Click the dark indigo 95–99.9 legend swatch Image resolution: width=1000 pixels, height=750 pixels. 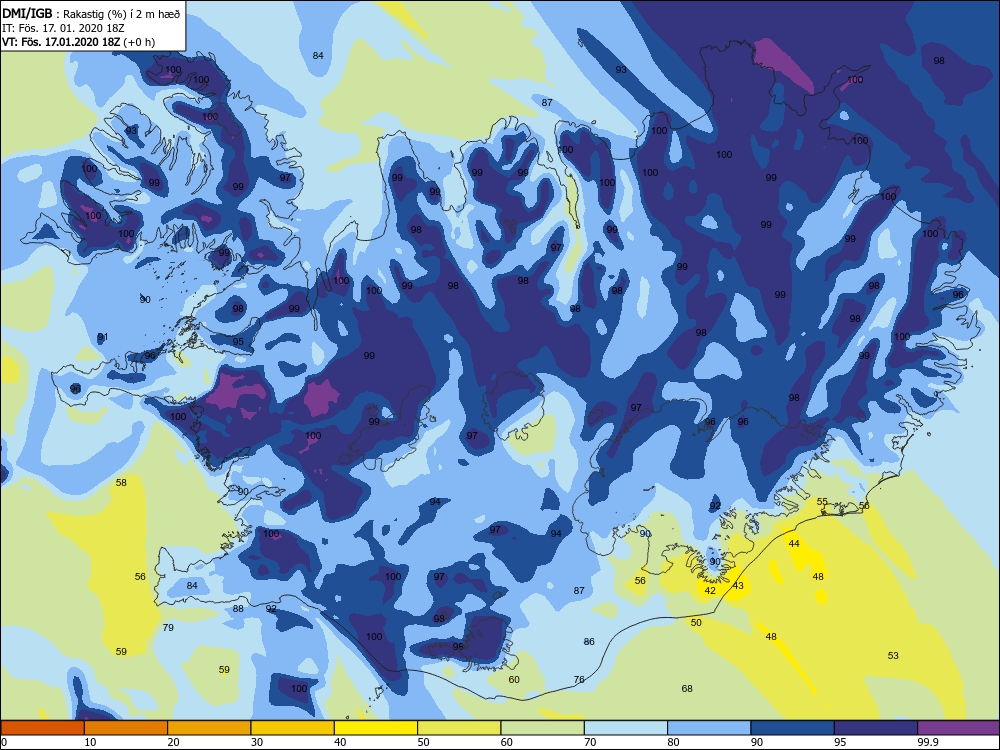876,728
